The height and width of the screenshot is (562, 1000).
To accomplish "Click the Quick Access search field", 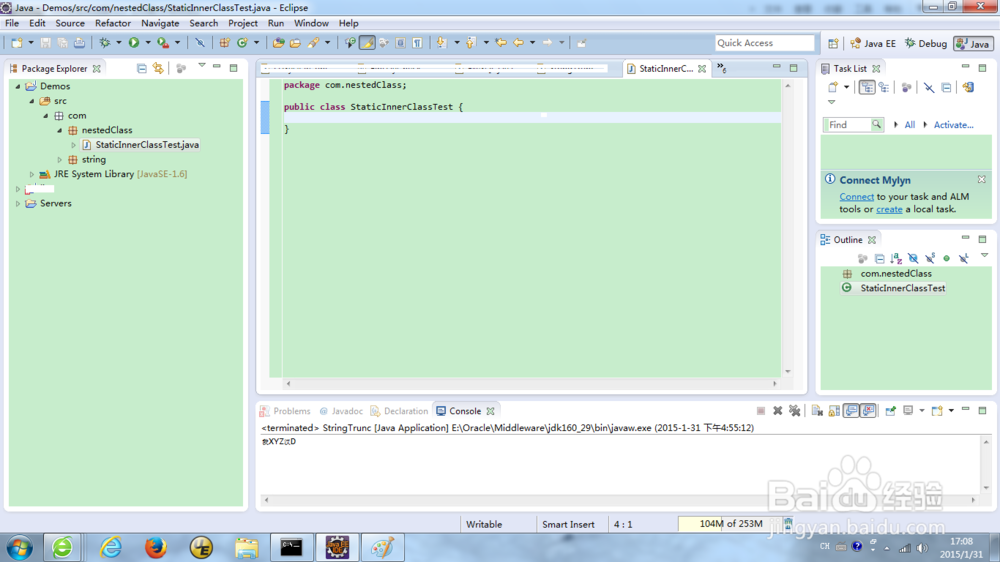I will (x=765, y=43).
